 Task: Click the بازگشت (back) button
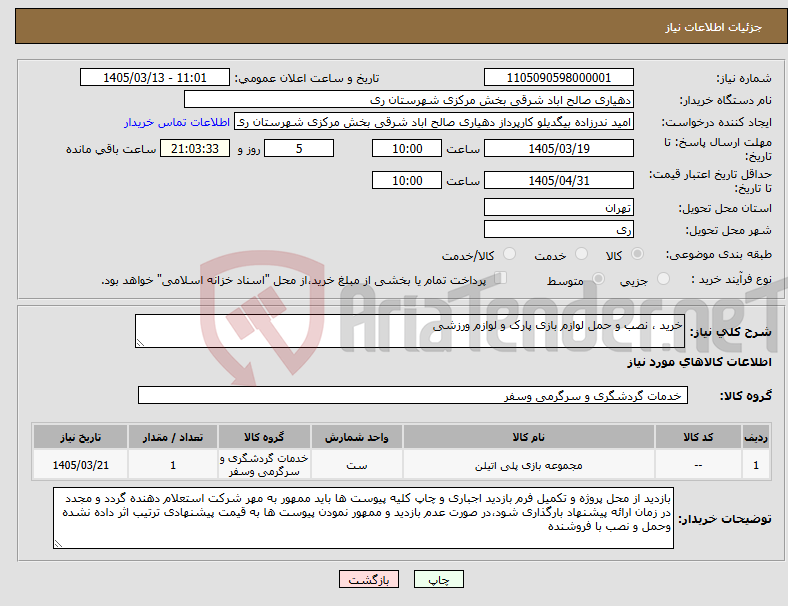[x=368, y=579]
